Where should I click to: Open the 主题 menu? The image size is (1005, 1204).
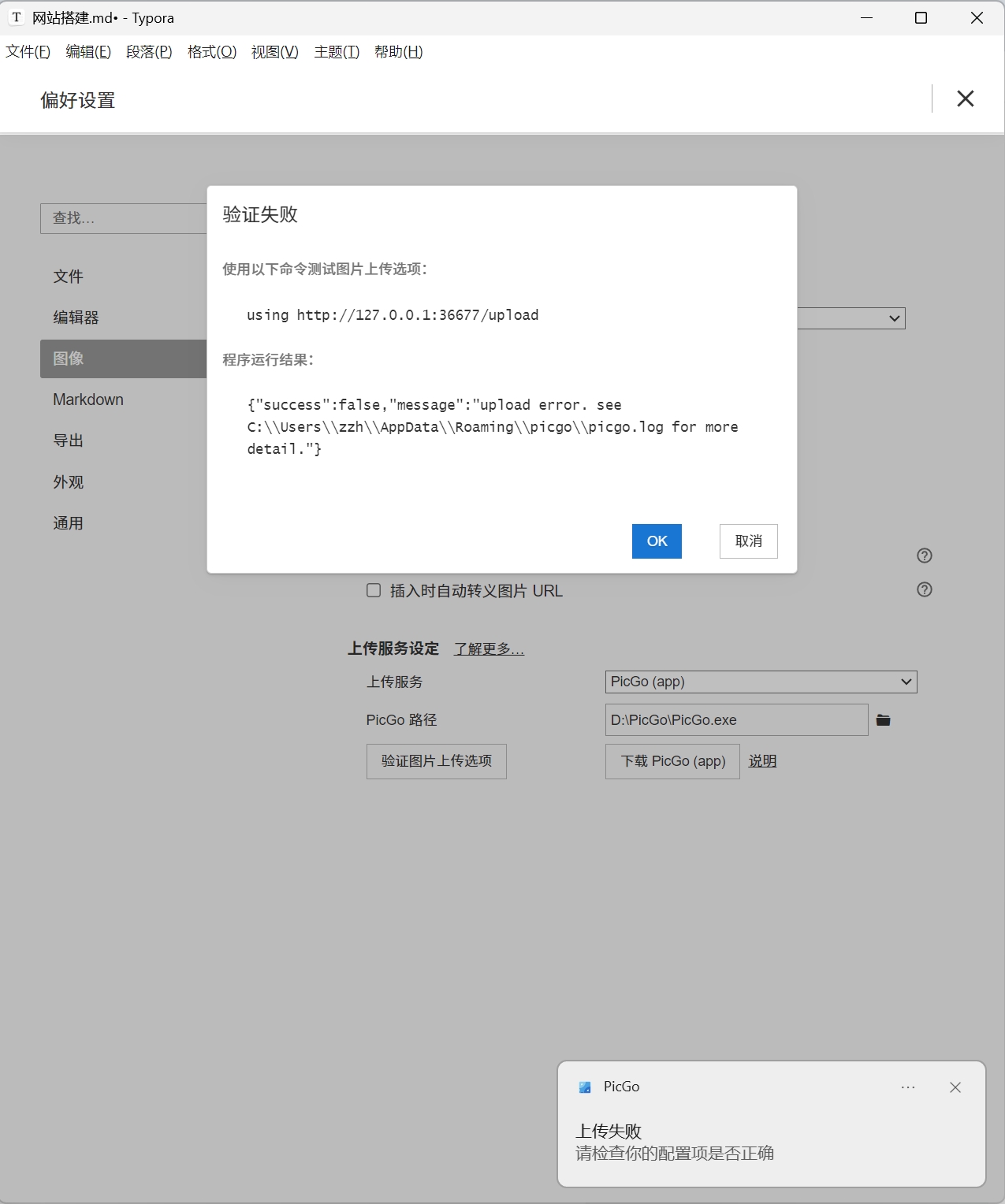pos(337,52)
